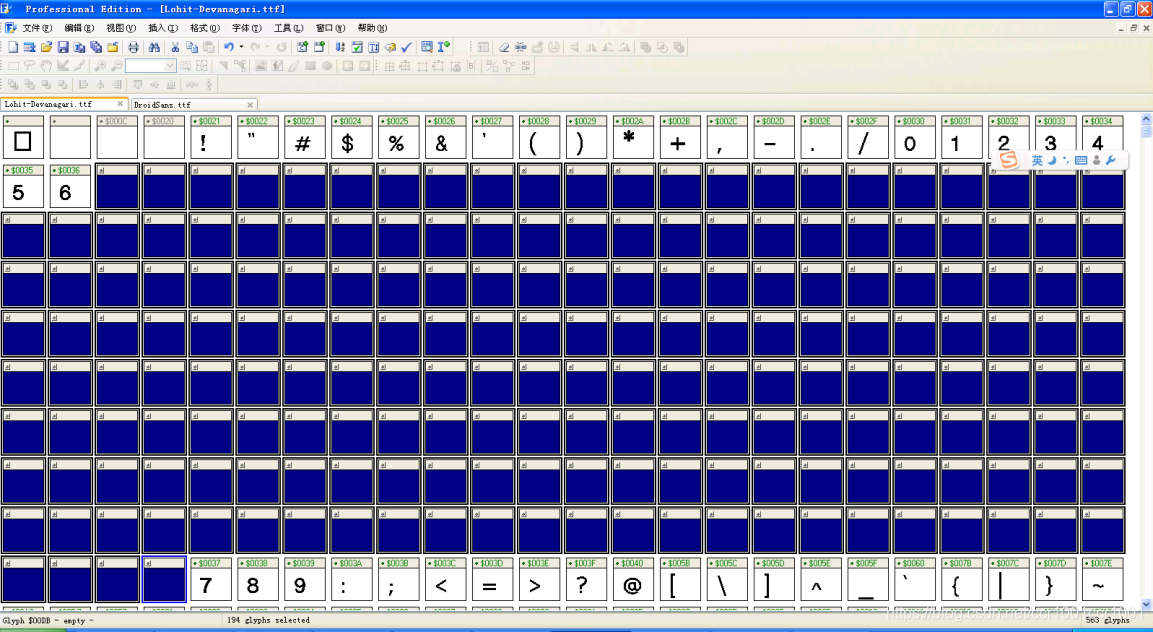Screen dimensions: 1153x632
Task: Open the zoom level combo box
Action: [x=151, y=65]
